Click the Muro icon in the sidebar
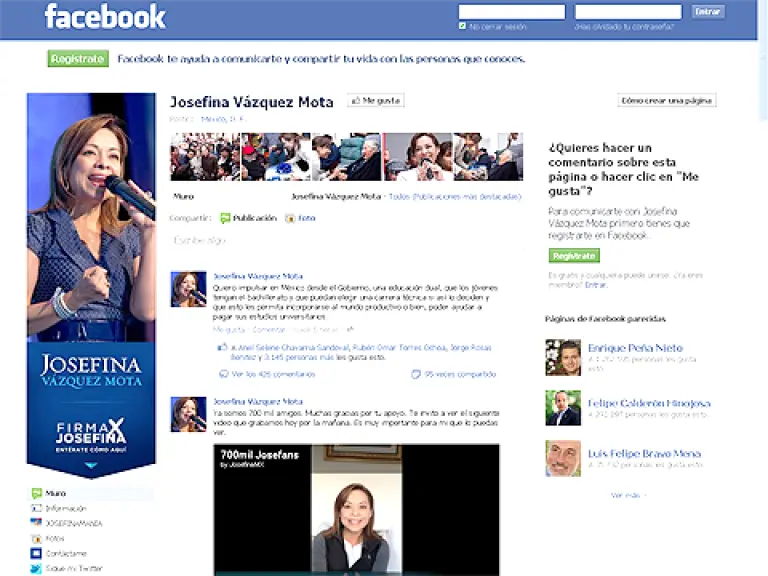The image size is (768, 576). (x=37, y=493)
